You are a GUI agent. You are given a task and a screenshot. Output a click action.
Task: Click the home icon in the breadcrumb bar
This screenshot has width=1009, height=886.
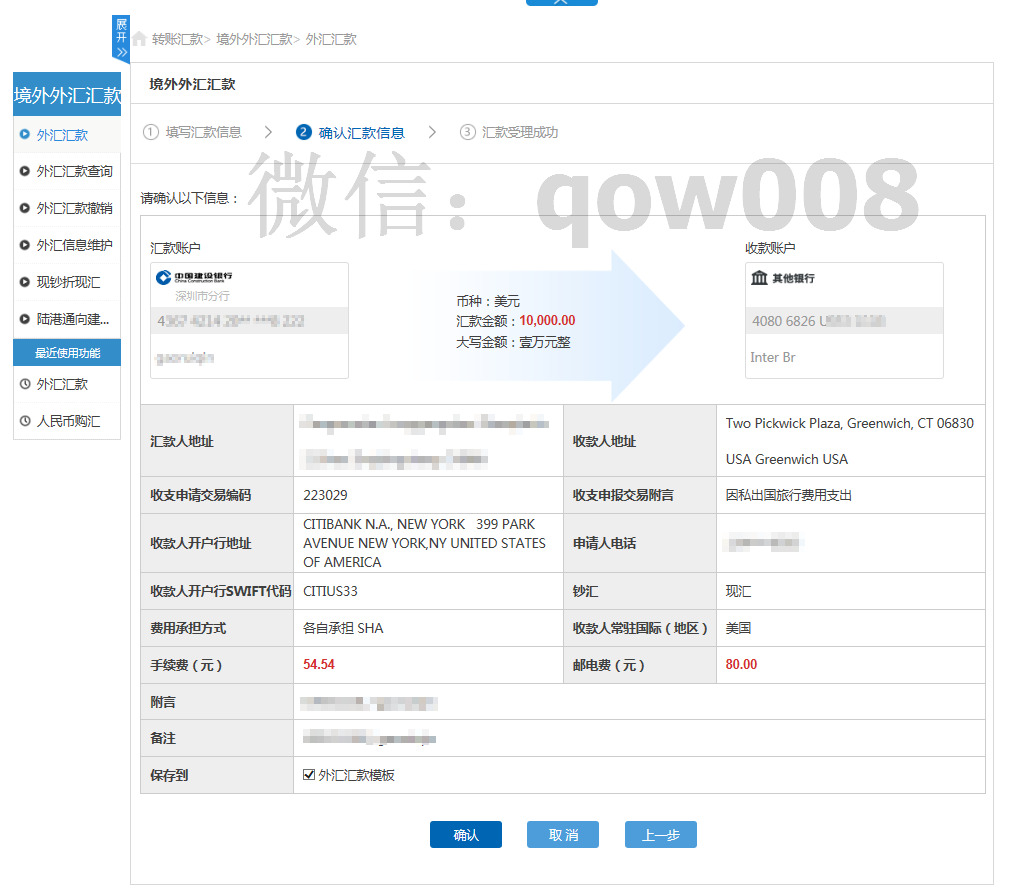[x=140, y=39]
